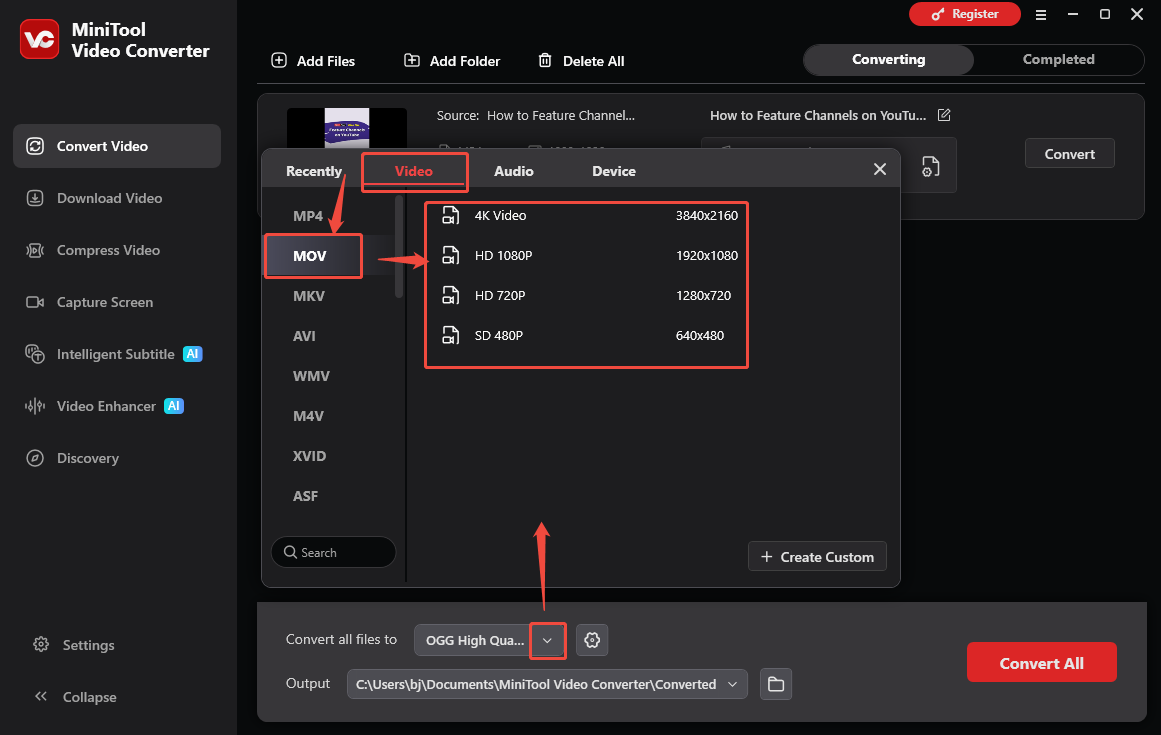Click the Delete All trash icon
Image resolution: width=1161 pixels, height=735 pixels.
[x=545, y=60]
